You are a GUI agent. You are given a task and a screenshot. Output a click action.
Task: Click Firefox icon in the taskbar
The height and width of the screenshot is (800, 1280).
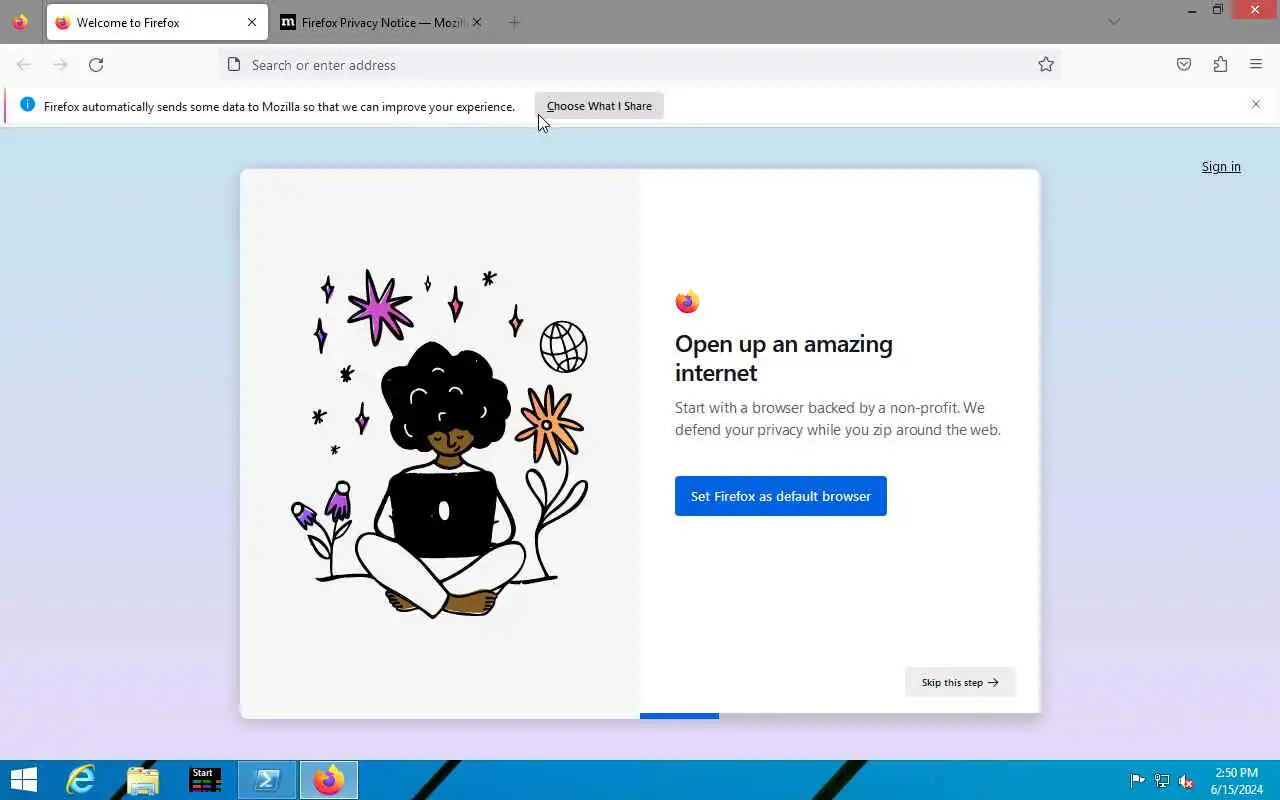[x=329, y=780]
